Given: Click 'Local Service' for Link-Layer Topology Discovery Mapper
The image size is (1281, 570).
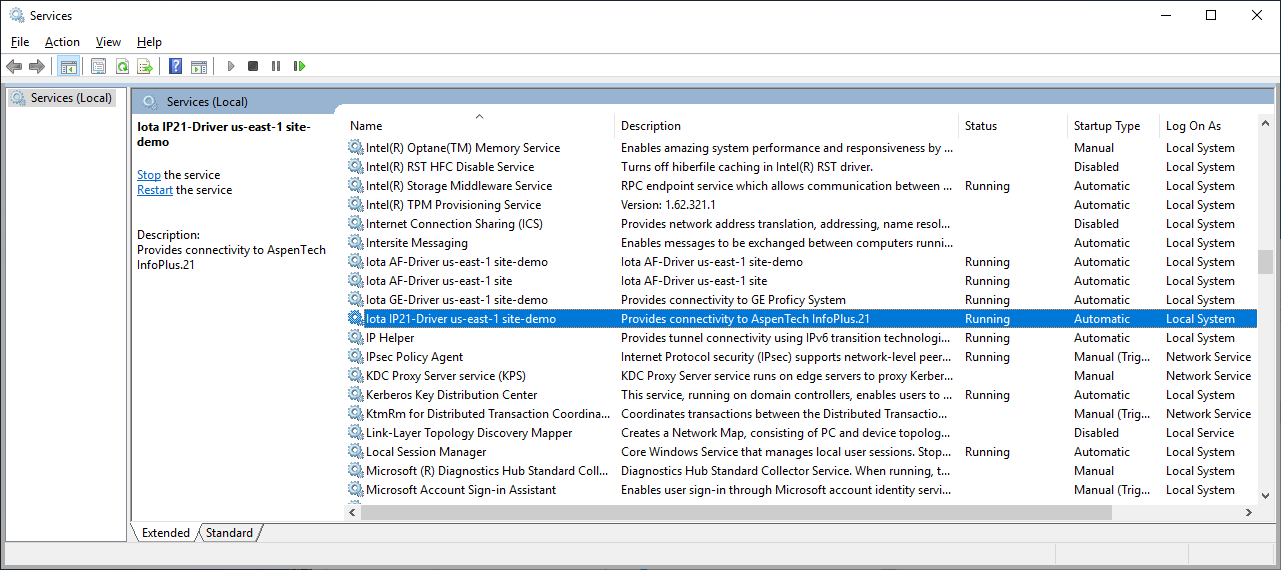Looking at the screenshot, I should (x=1200, y=433).
